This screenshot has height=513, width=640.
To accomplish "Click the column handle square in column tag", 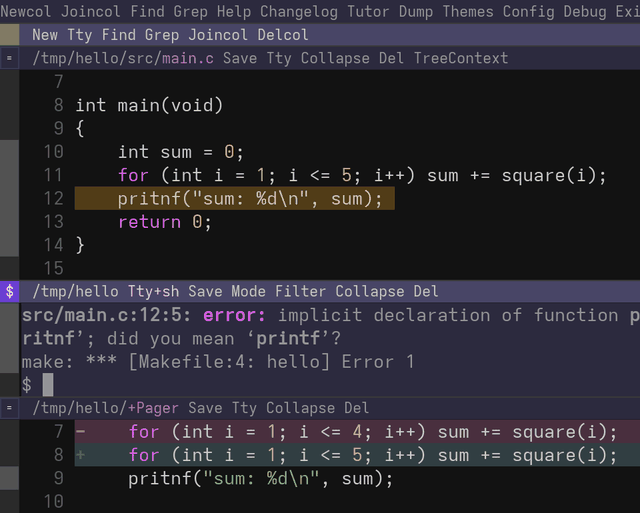I will pyautogui.click(x=9, y=35).
